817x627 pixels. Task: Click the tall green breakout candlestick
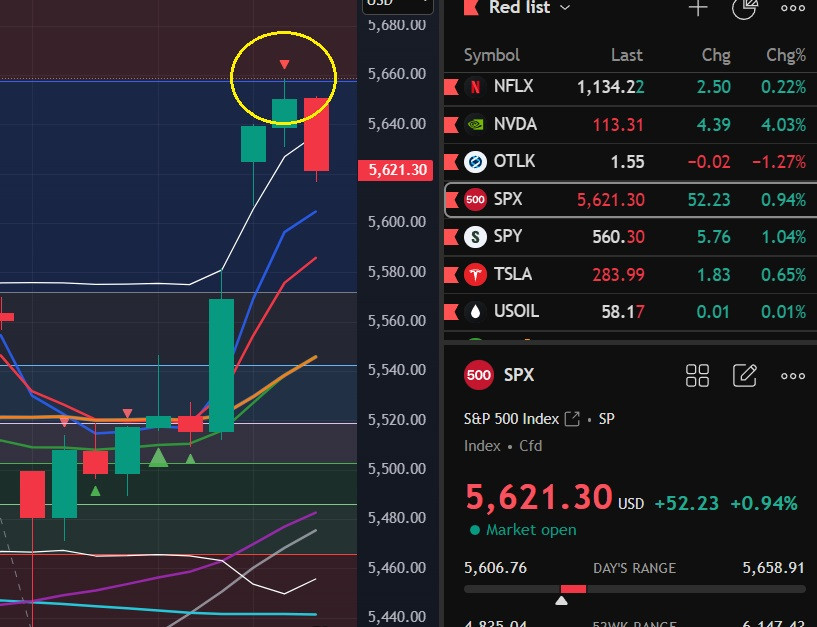coord(221,365)
